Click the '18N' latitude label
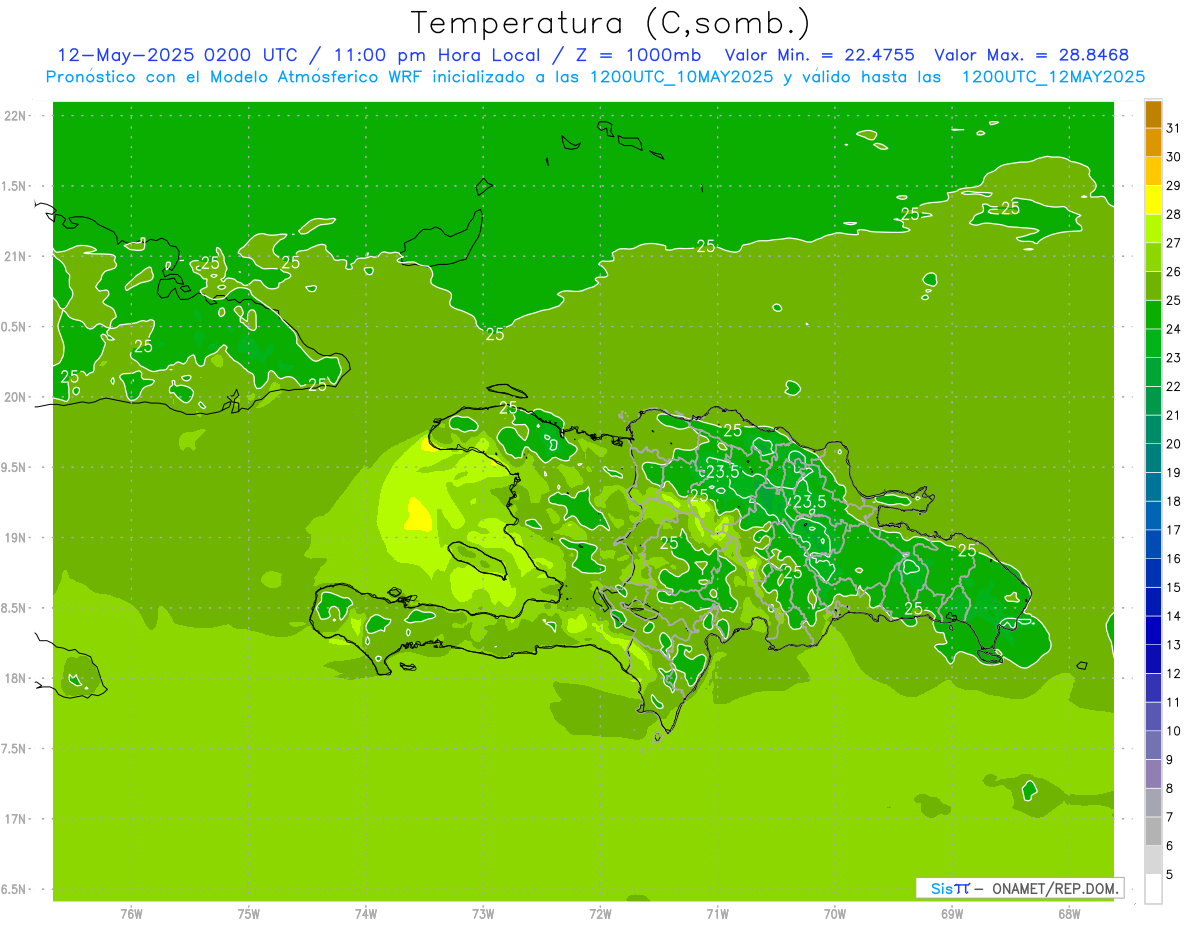 pos(17,678)
